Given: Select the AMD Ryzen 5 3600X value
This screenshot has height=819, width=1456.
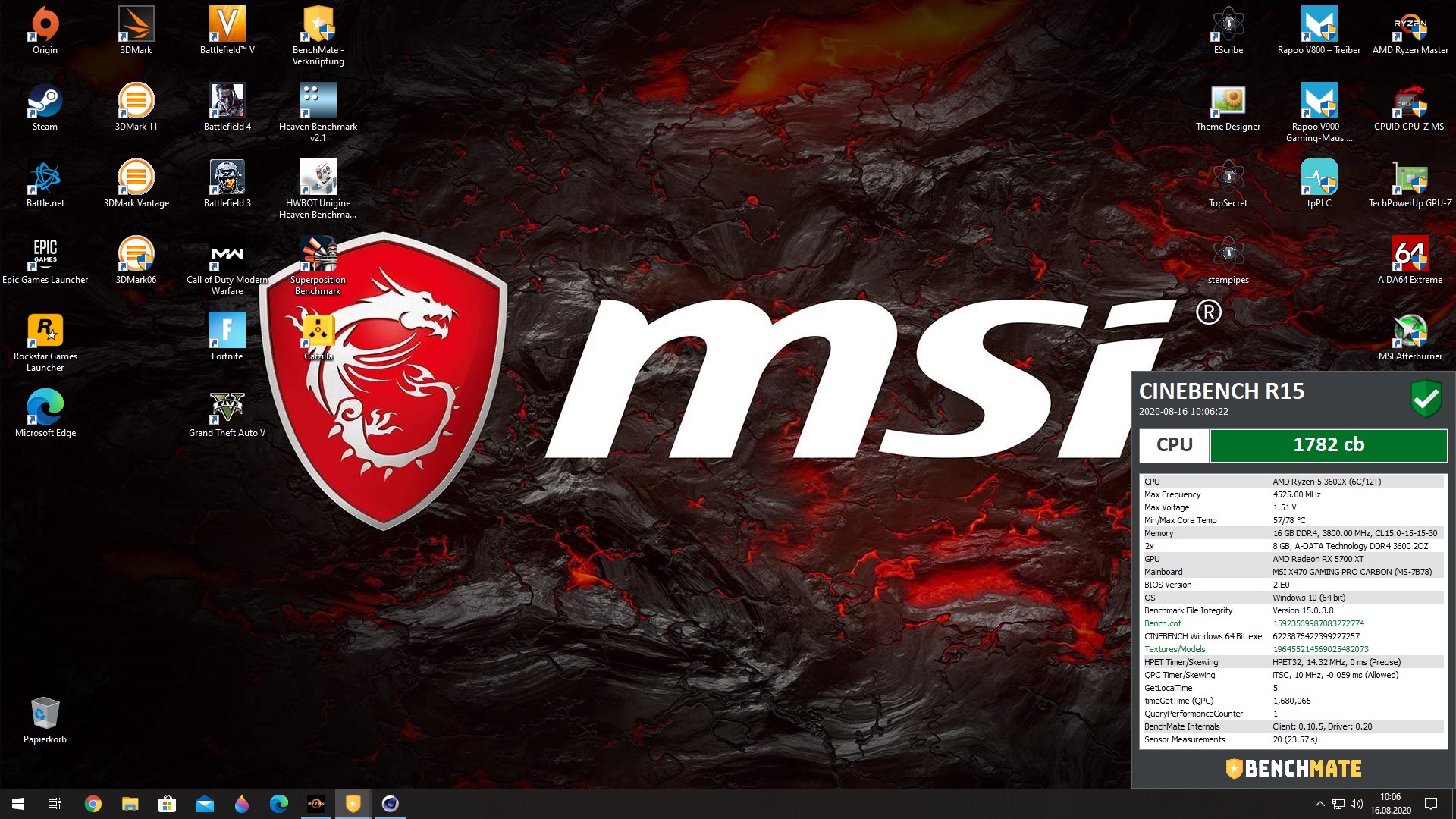Looking at the screenshot, I should tap(1326, 482).
